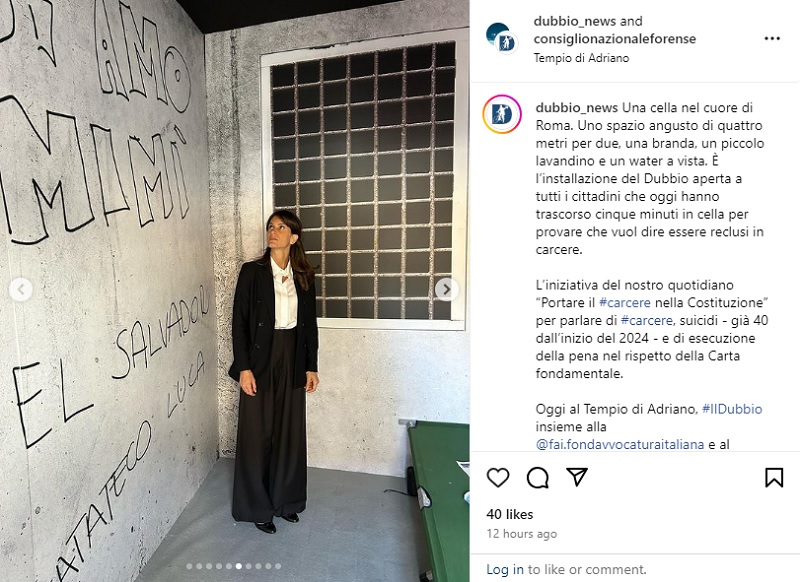Viewport: 800px width, 582px height.
Task: View the list of 40 likes
Action: tap(510, 514)
